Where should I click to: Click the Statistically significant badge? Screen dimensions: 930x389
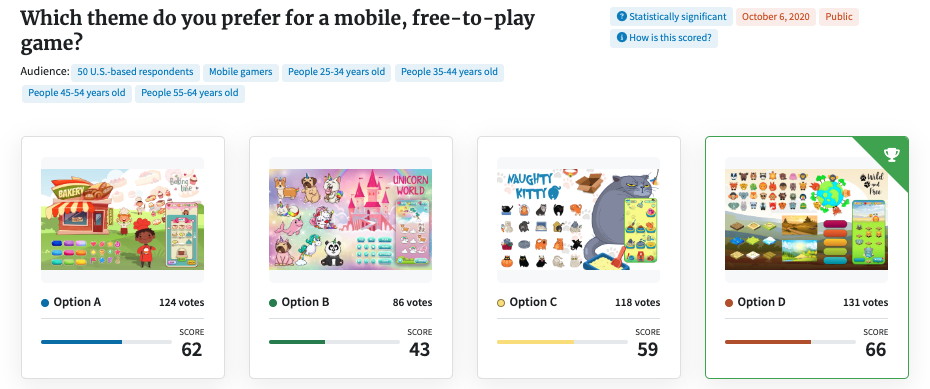[671, 17]
